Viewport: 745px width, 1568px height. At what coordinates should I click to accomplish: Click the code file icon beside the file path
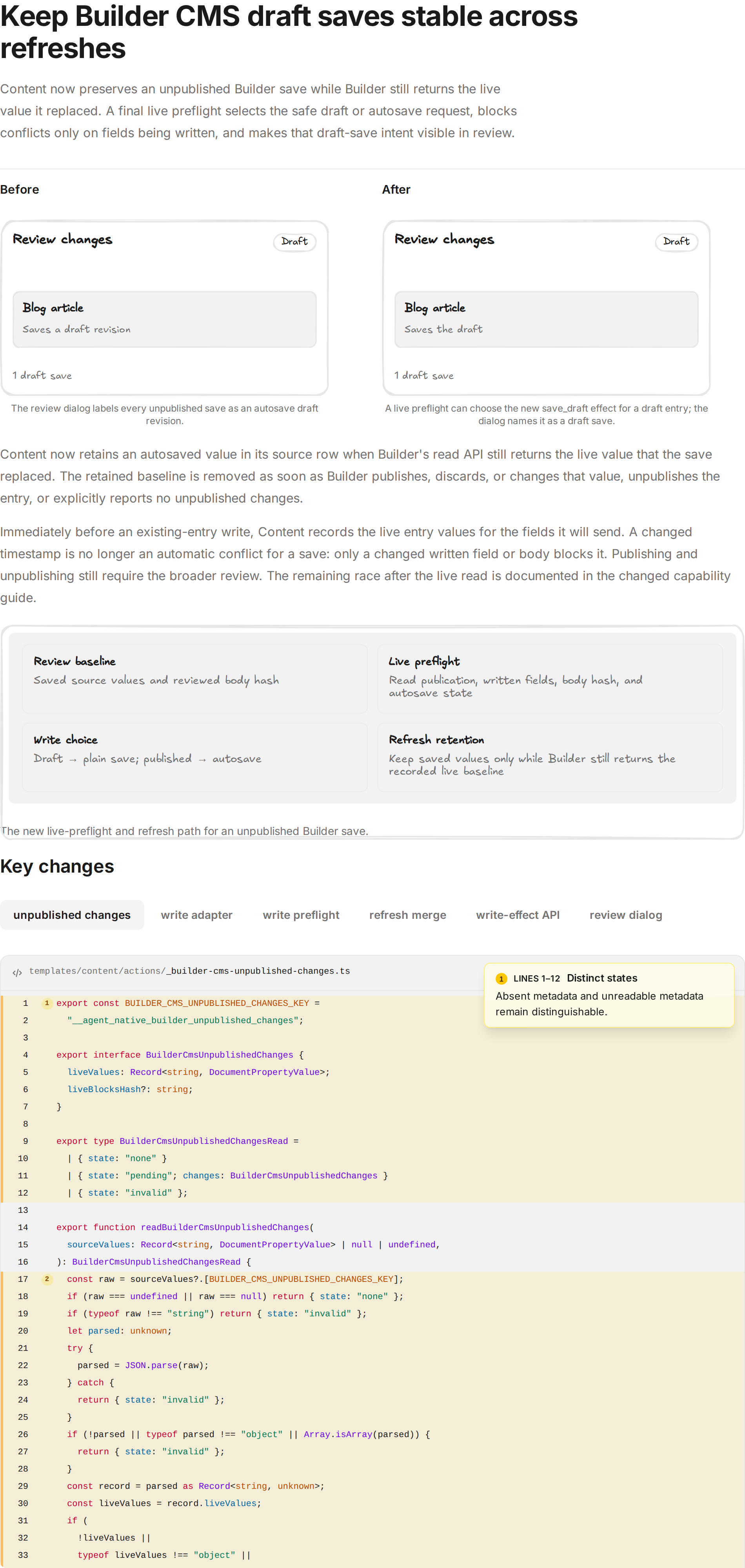[17, 972]
